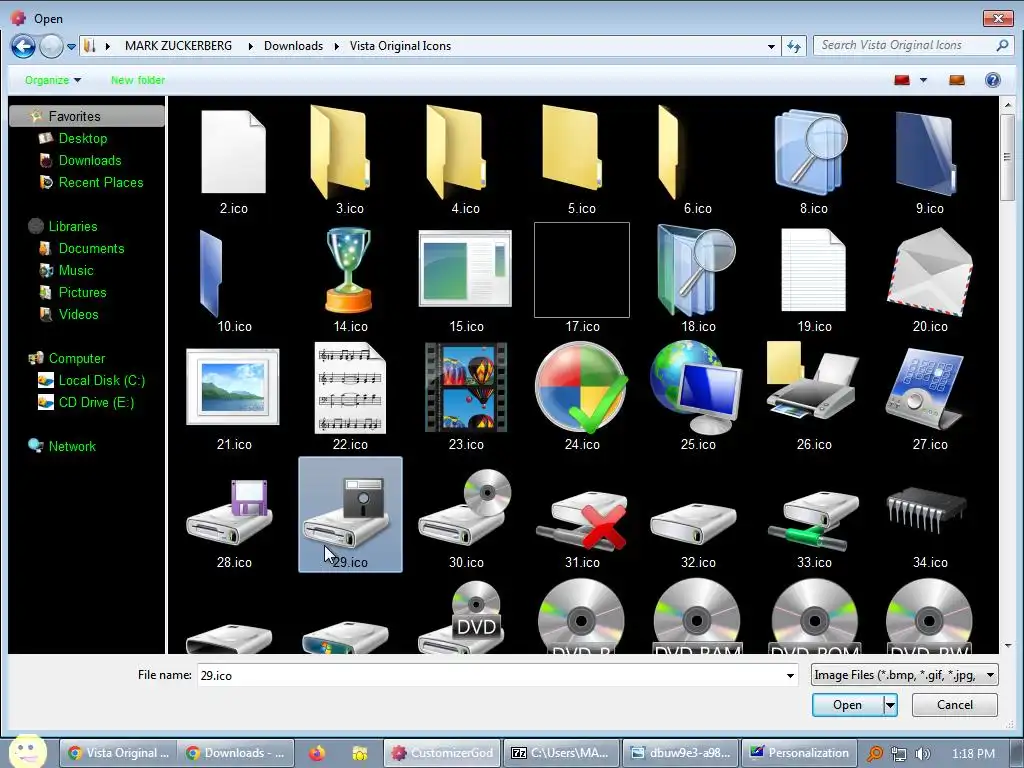Switch to Personalization taskbar window
Viewport: 1024px width, 768px height.
click(x=799, y=753)
